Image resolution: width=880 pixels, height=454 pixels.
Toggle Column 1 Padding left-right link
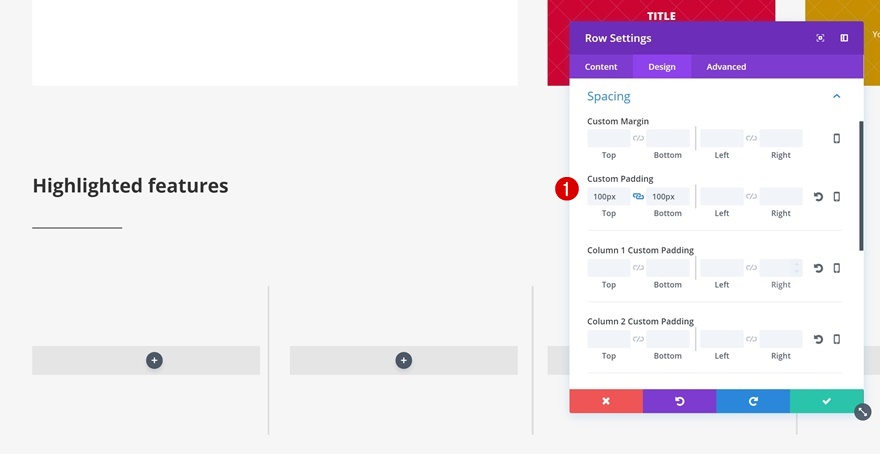coord(751,268)
